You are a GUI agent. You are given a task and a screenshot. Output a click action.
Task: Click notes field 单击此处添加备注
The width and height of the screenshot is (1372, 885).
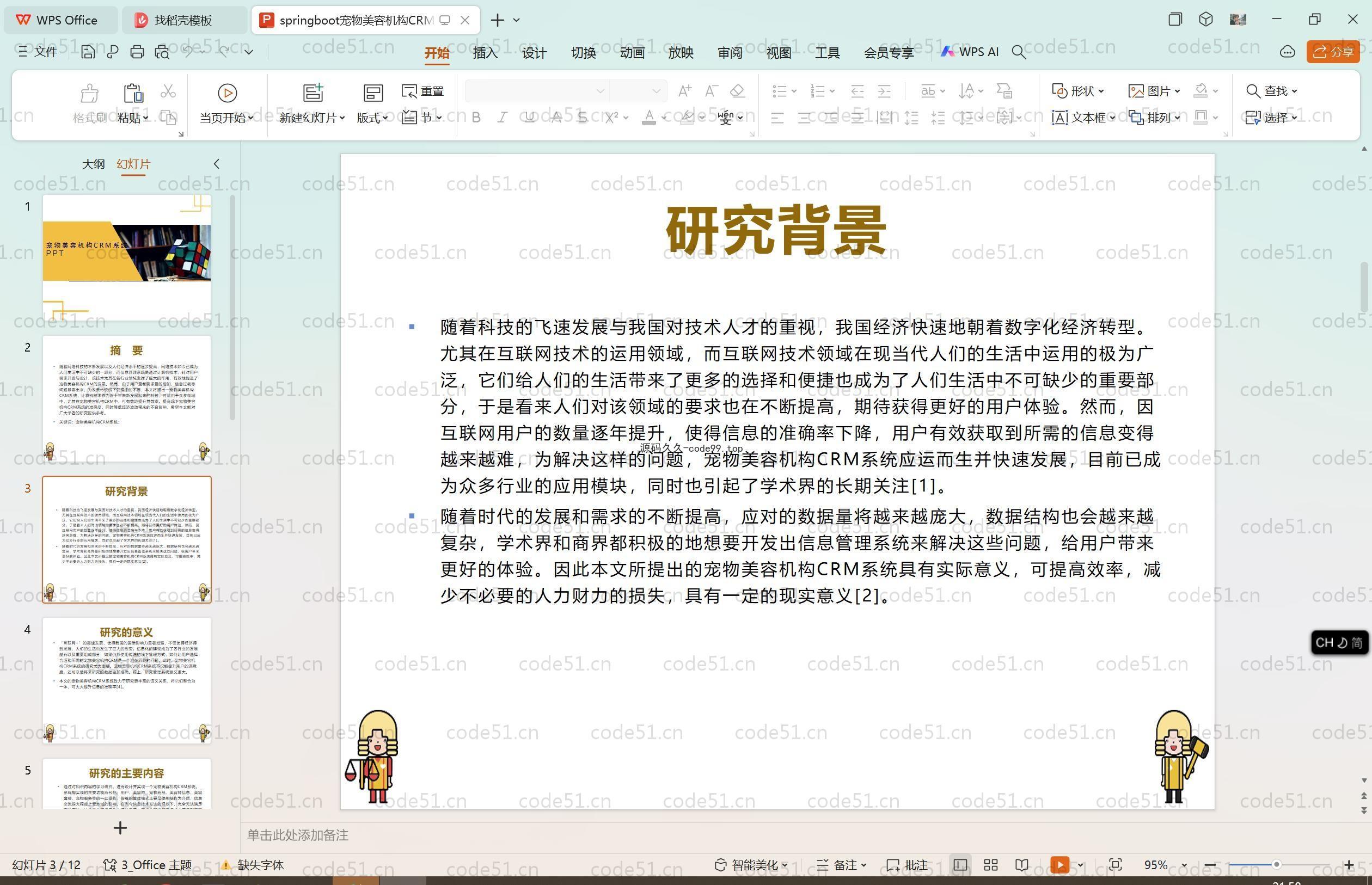click(298, 835)
